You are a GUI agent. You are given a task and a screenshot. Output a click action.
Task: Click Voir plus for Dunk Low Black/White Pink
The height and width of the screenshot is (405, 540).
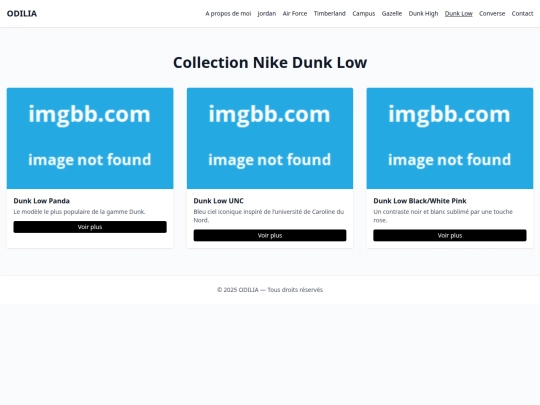(450, 235)
